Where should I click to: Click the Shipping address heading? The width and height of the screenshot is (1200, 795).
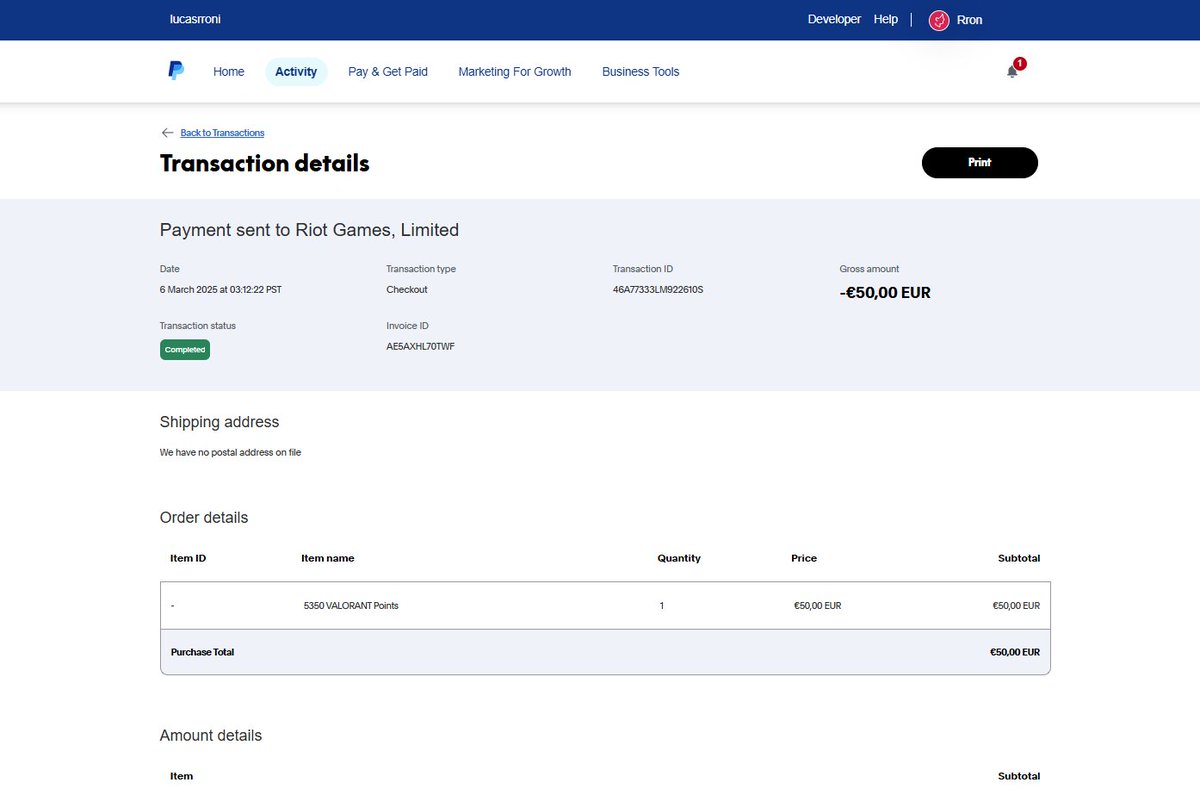(220, 422)
